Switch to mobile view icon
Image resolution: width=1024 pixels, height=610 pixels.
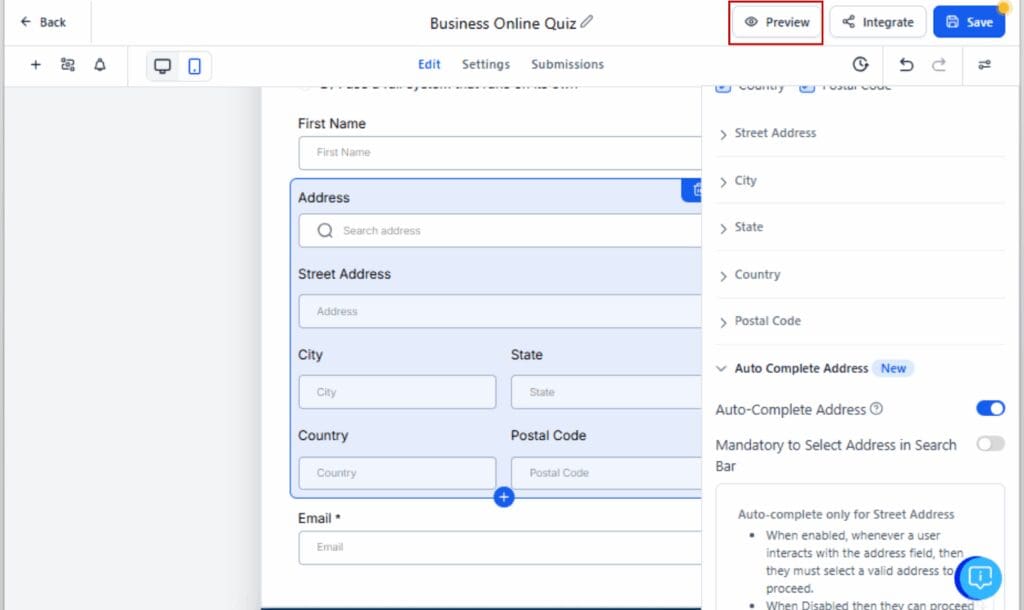pos(194,63)
